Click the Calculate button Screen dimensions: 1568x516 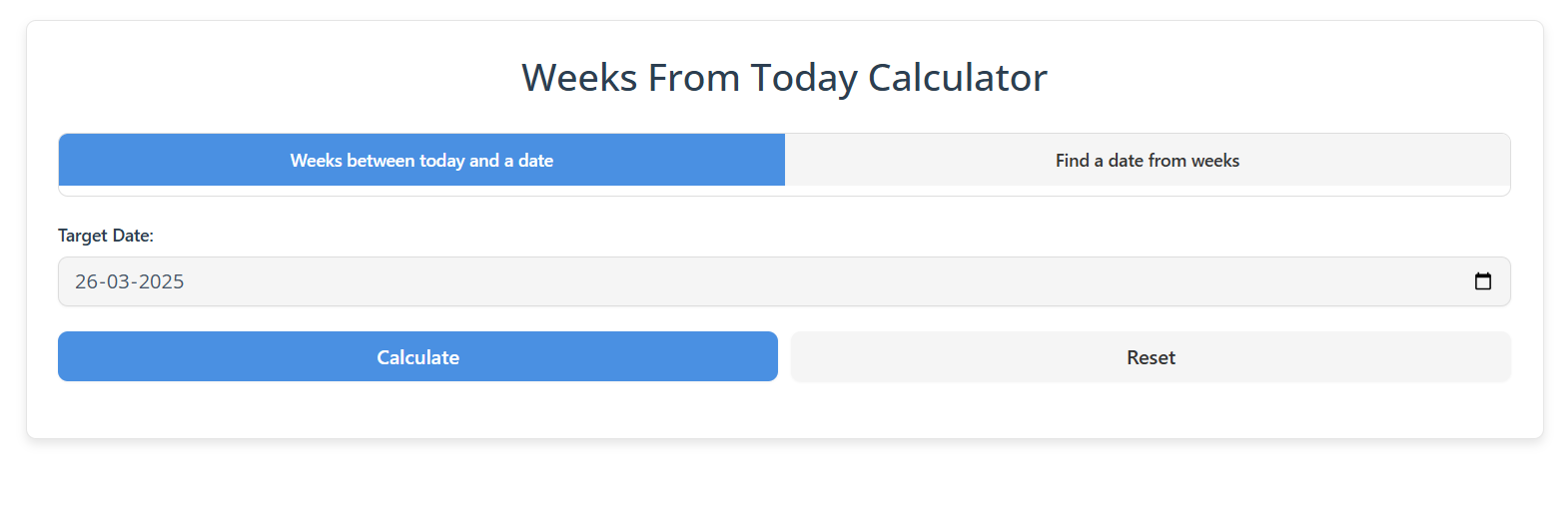417,356
